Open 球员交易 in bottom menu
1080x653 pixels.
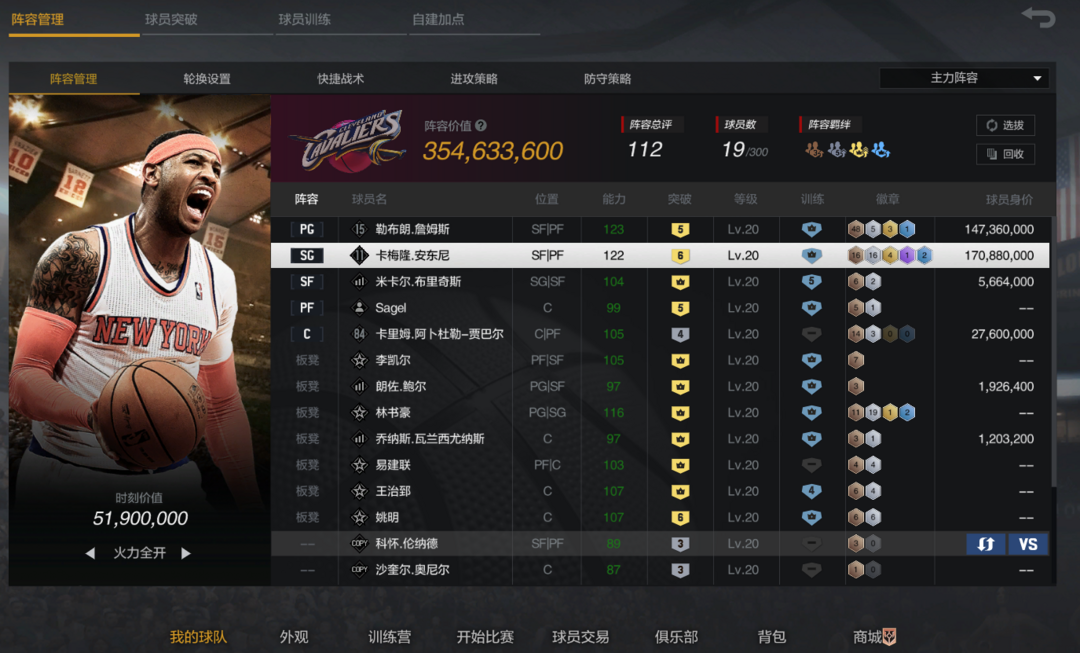[x=581, y=636]
